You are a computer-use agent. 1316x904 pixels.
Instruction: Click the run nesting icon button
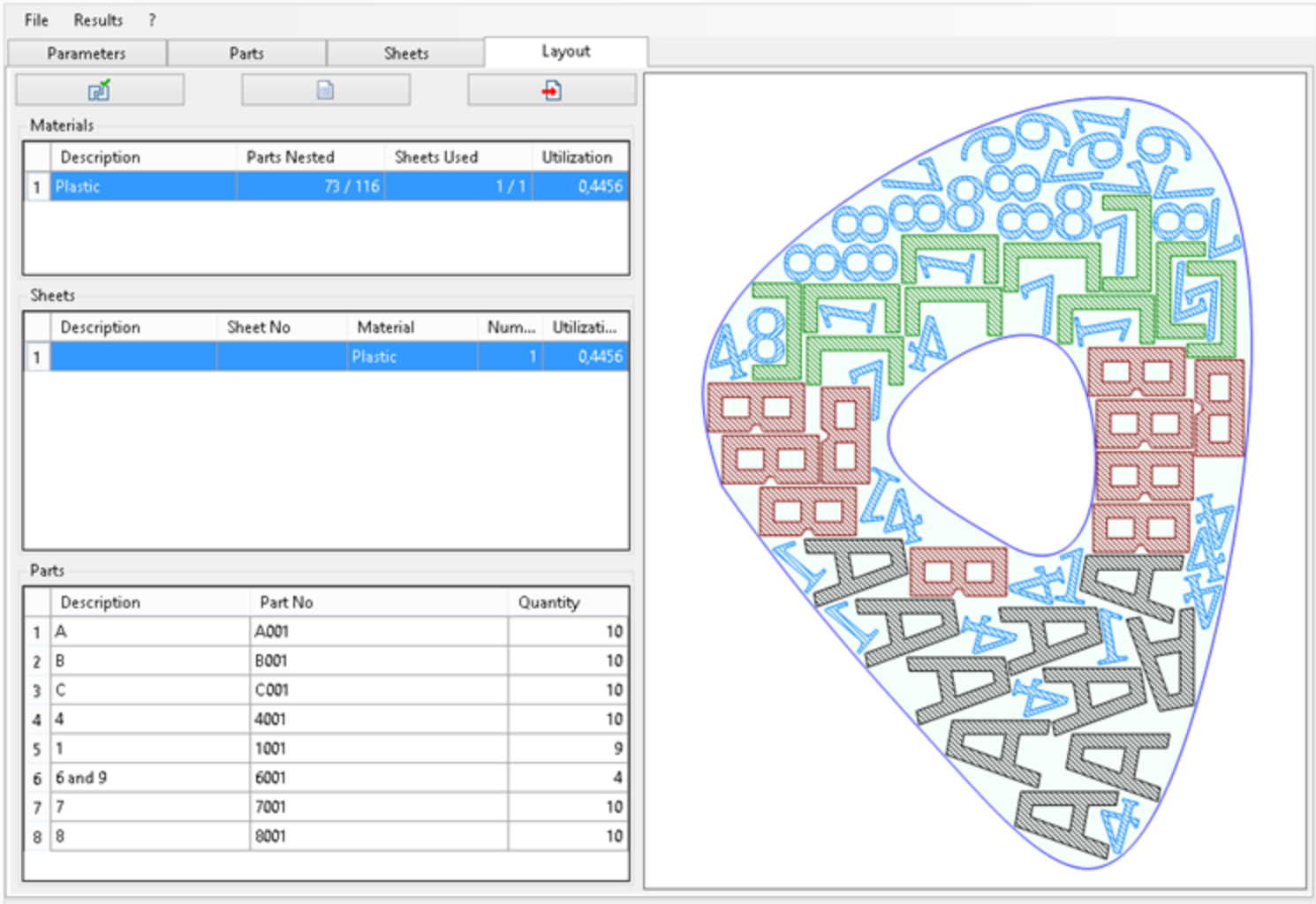point(100,90)
